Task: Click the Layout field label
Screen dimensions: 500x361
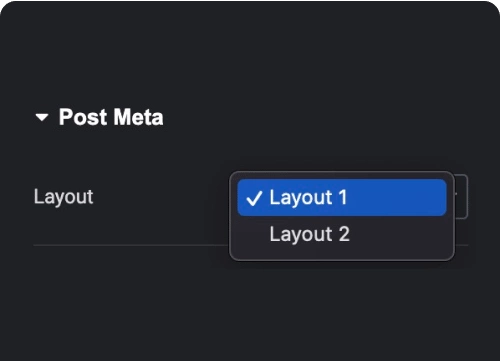Action: 63,197
